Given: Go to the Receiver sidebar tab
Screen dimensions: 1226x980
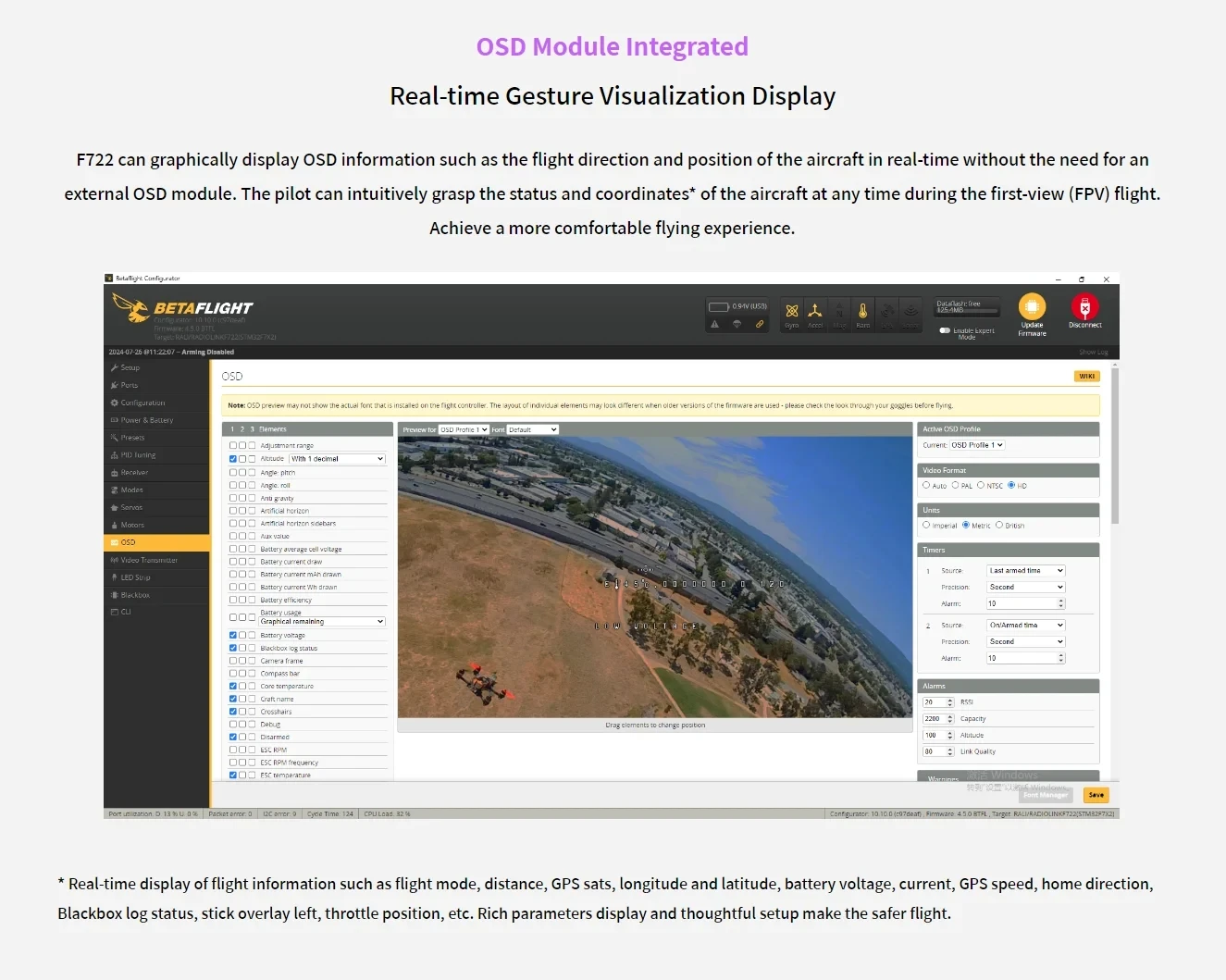Looking at the screenshot, I should click(x=134, y=473).
